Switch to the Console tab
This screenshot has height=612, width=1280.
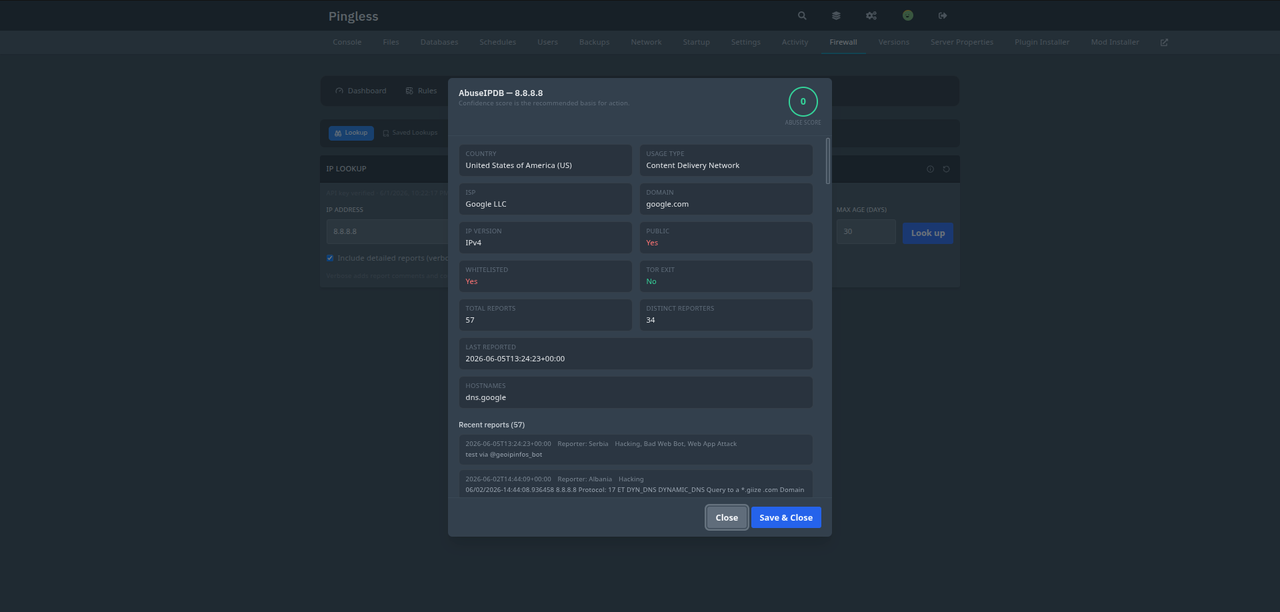347,42
